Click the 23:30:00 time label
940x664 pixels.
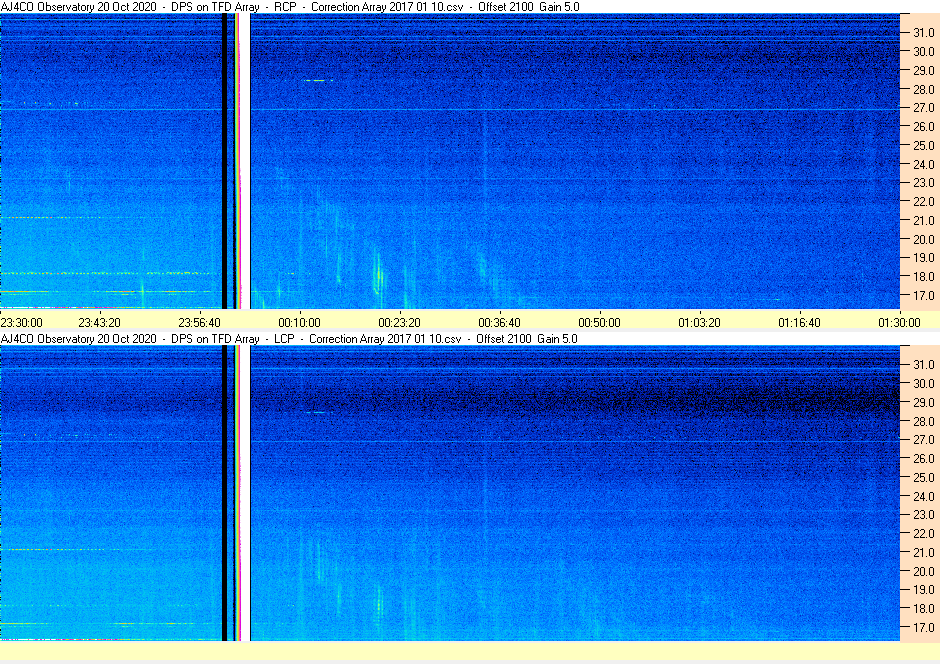tap(22, 322)
